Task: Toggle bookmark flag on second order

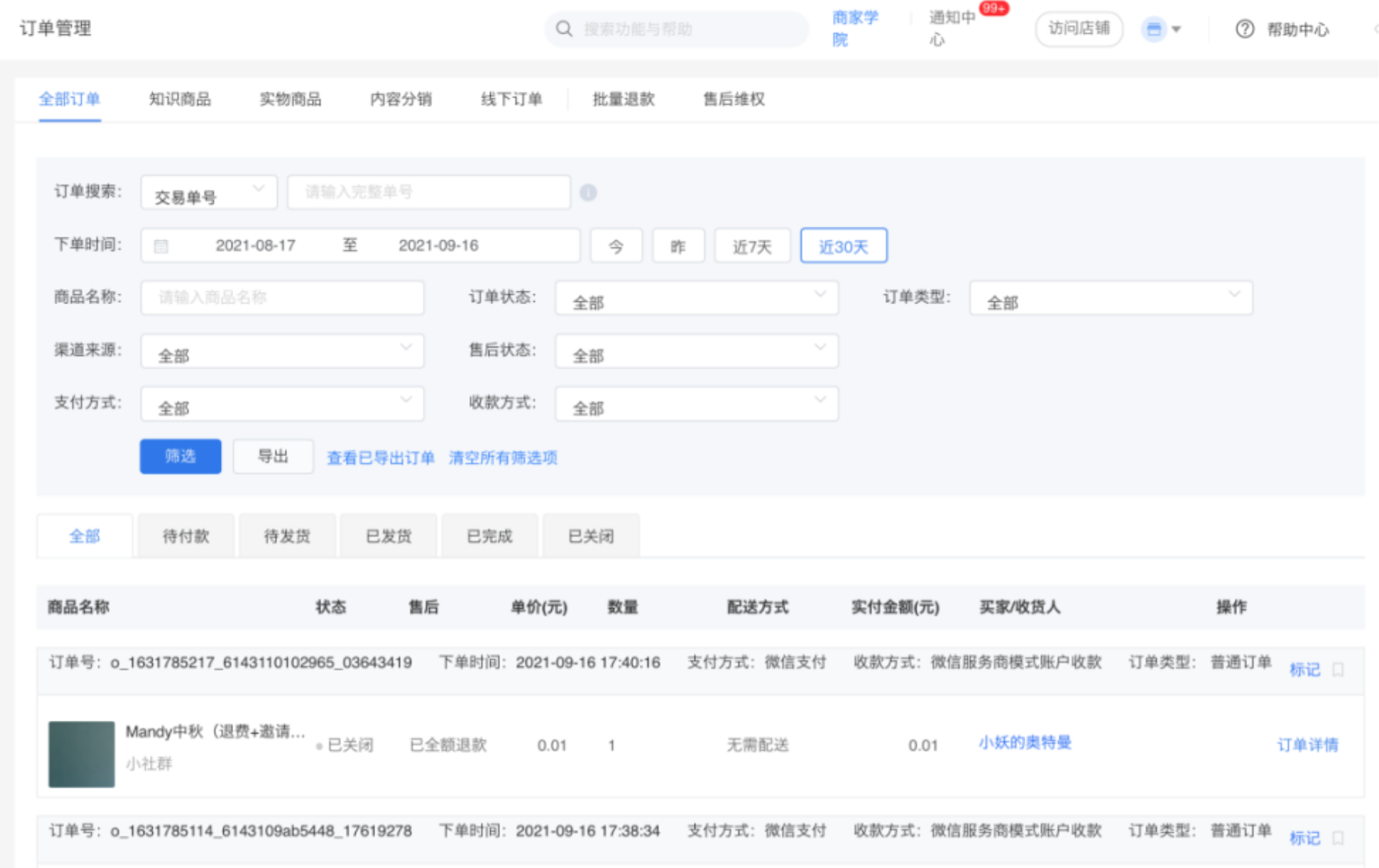Action: coord(1337,837)
